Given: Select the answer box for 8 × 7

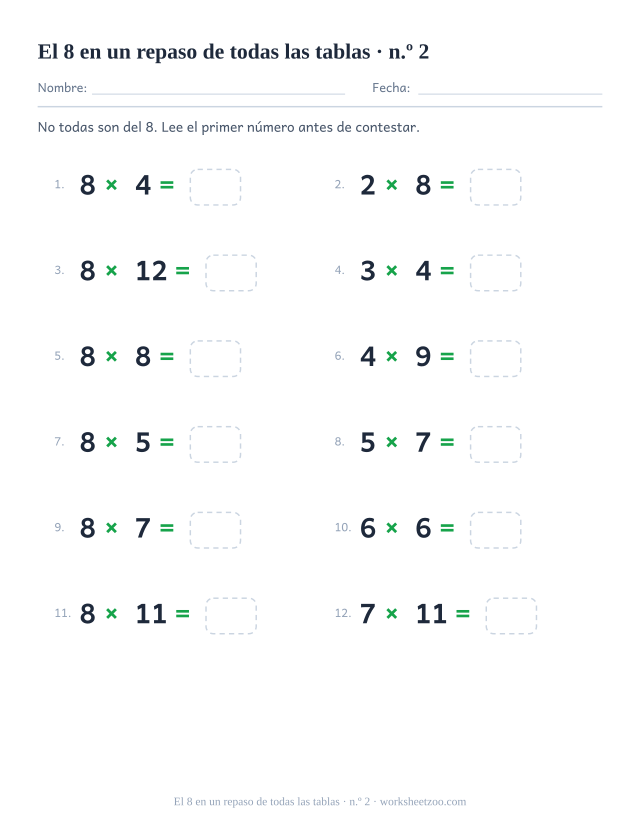Looking at the screenshot, I should [215, 530].
